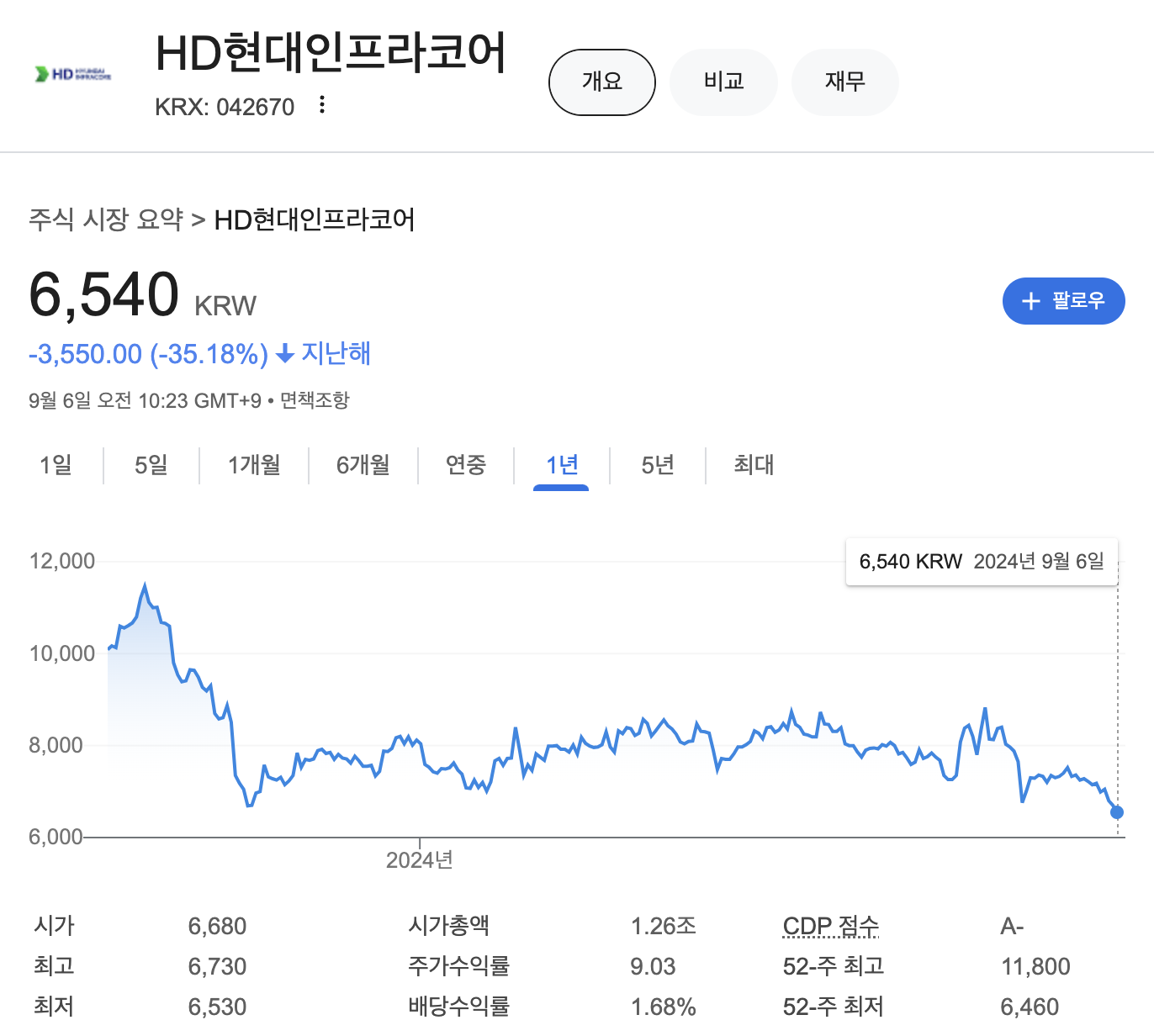Click the 10,000 y-axis label
The image size is (1154, 1036).
pyautogui.click(x=62, y=653)
